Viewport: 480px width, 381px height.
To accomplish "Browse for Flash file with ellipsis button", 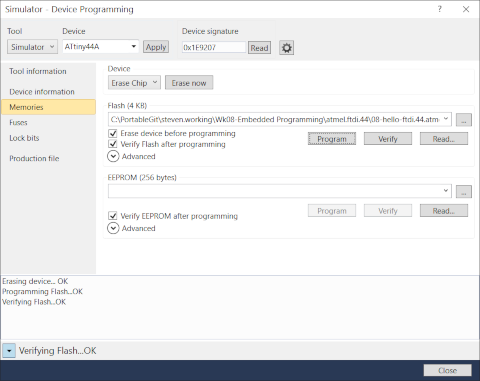I will pyautogui.click(x=464, y=120).
